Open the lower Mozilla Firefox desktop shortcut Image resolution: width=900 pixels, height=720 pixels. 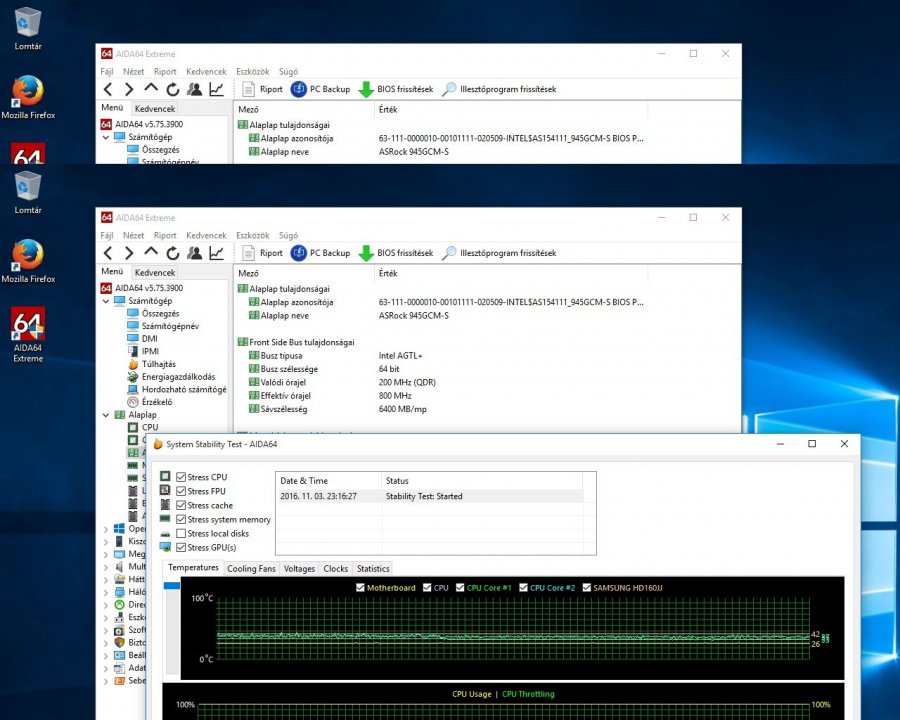[x=28, y=261]
